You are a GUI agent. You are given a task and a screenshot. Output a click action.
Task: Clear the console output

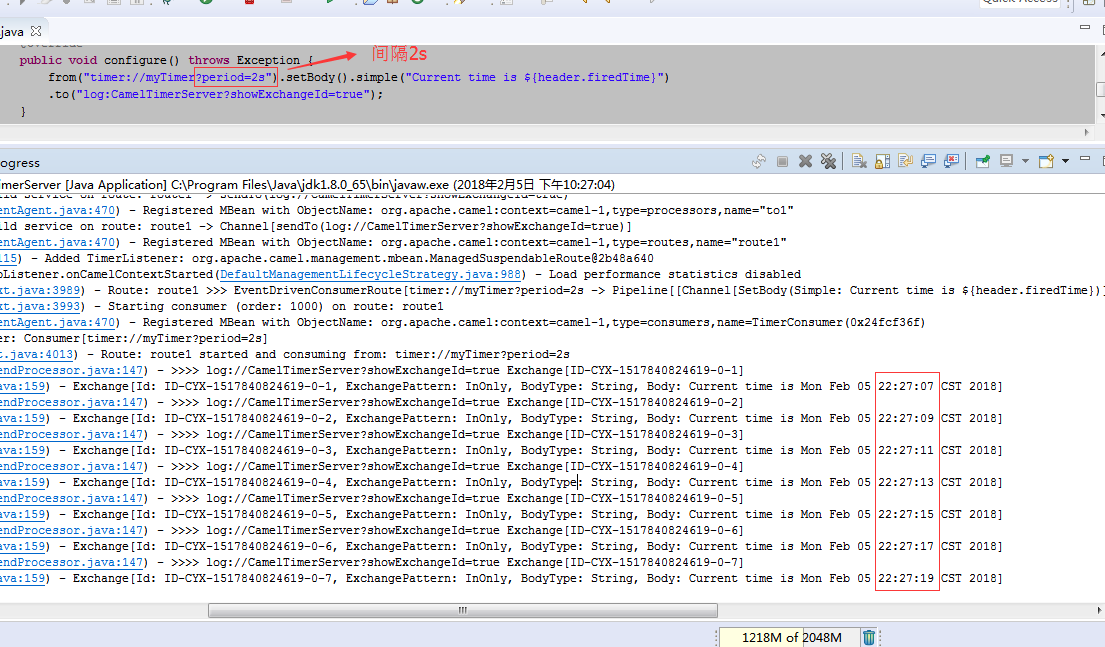click(x=859, y=162)
